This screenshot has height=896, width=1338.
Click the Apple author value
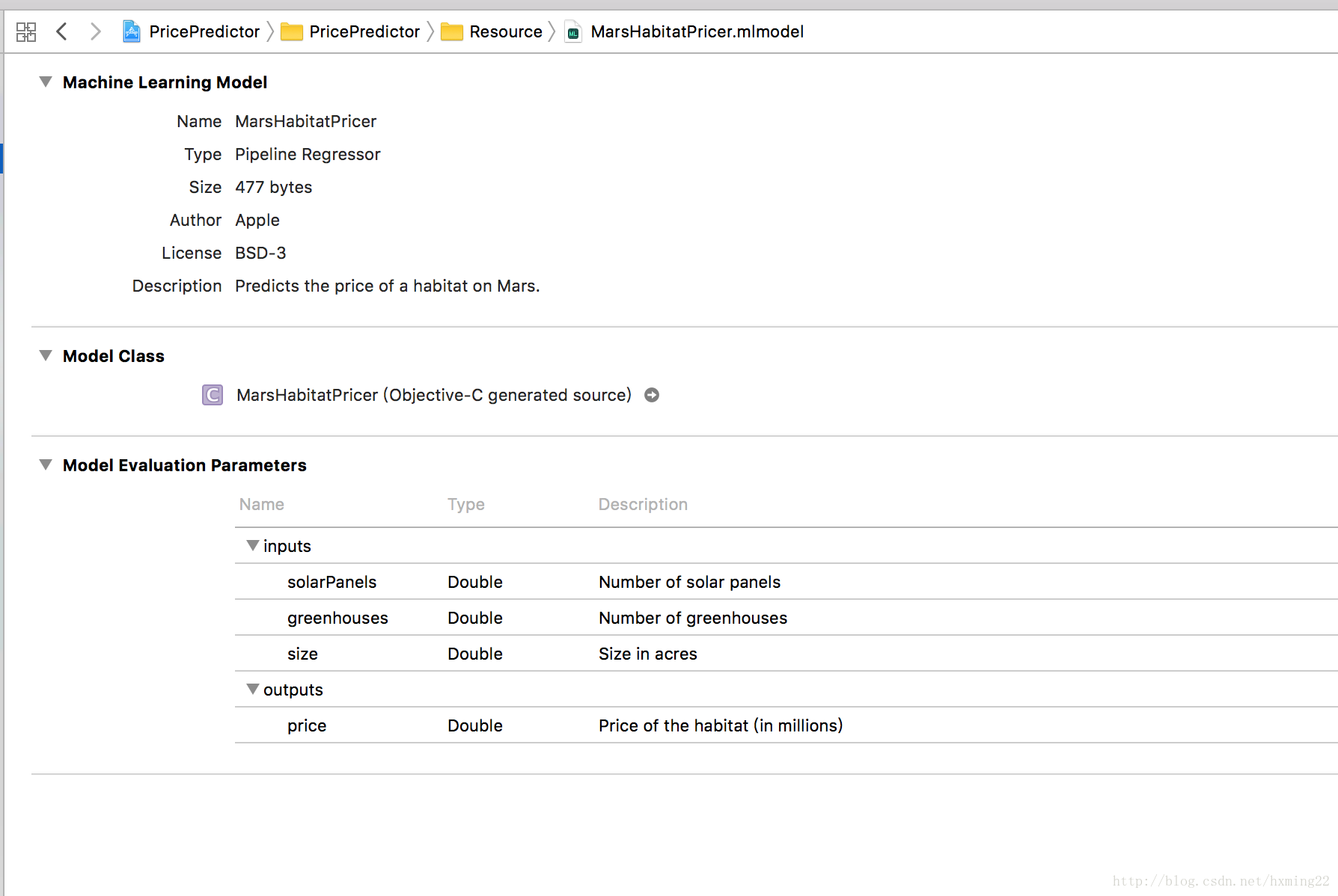(257, 220)
